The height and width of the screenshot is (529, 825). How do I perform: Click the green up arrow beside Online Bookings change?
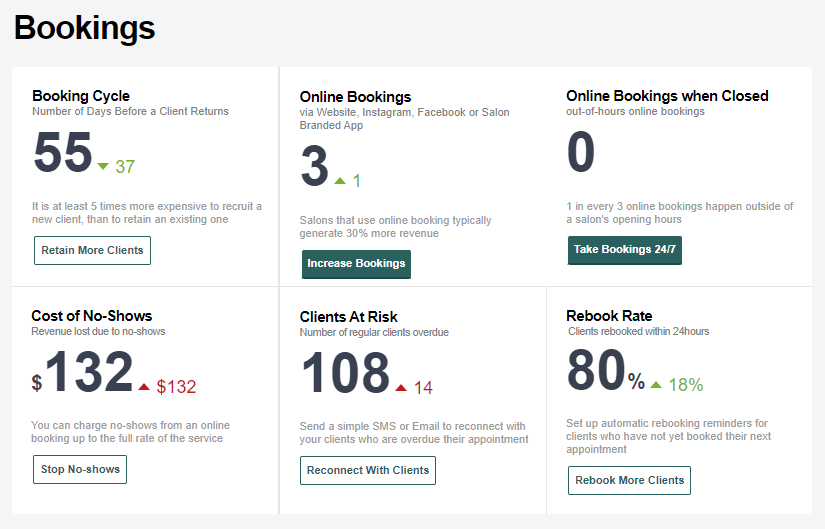point(340,181)
